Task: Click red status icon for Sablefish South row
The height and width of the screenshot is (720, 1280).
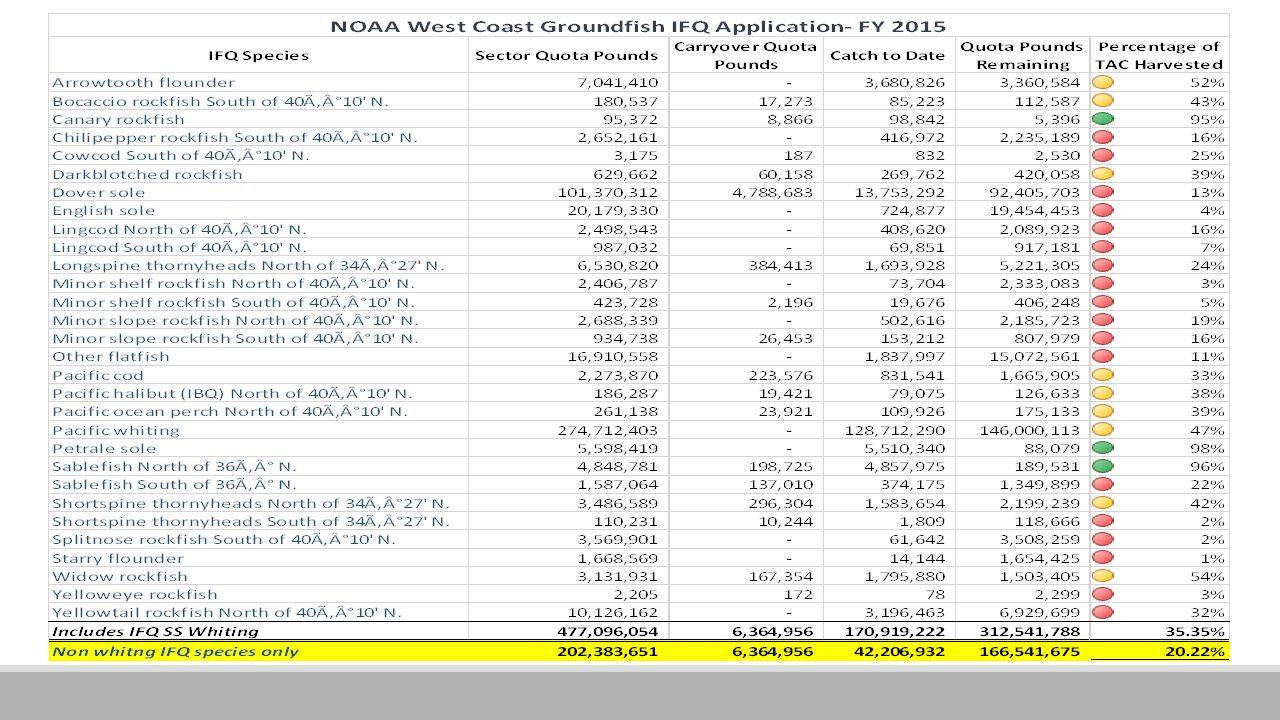Action: (x=1104, y=484)
